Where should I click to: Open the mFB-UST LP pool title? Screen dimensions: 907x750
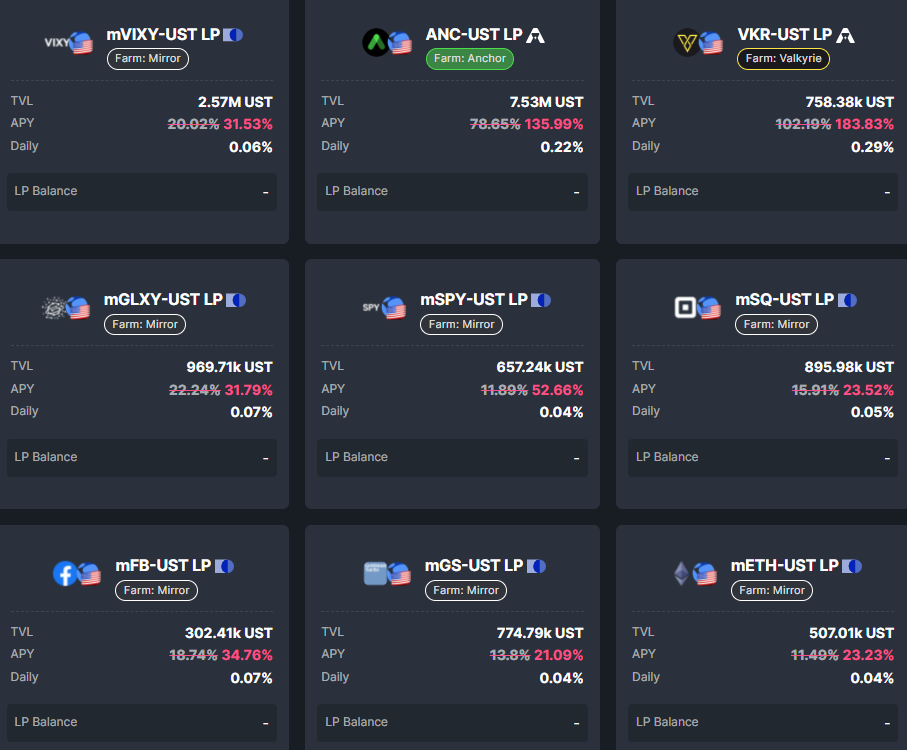coord(162,566)
